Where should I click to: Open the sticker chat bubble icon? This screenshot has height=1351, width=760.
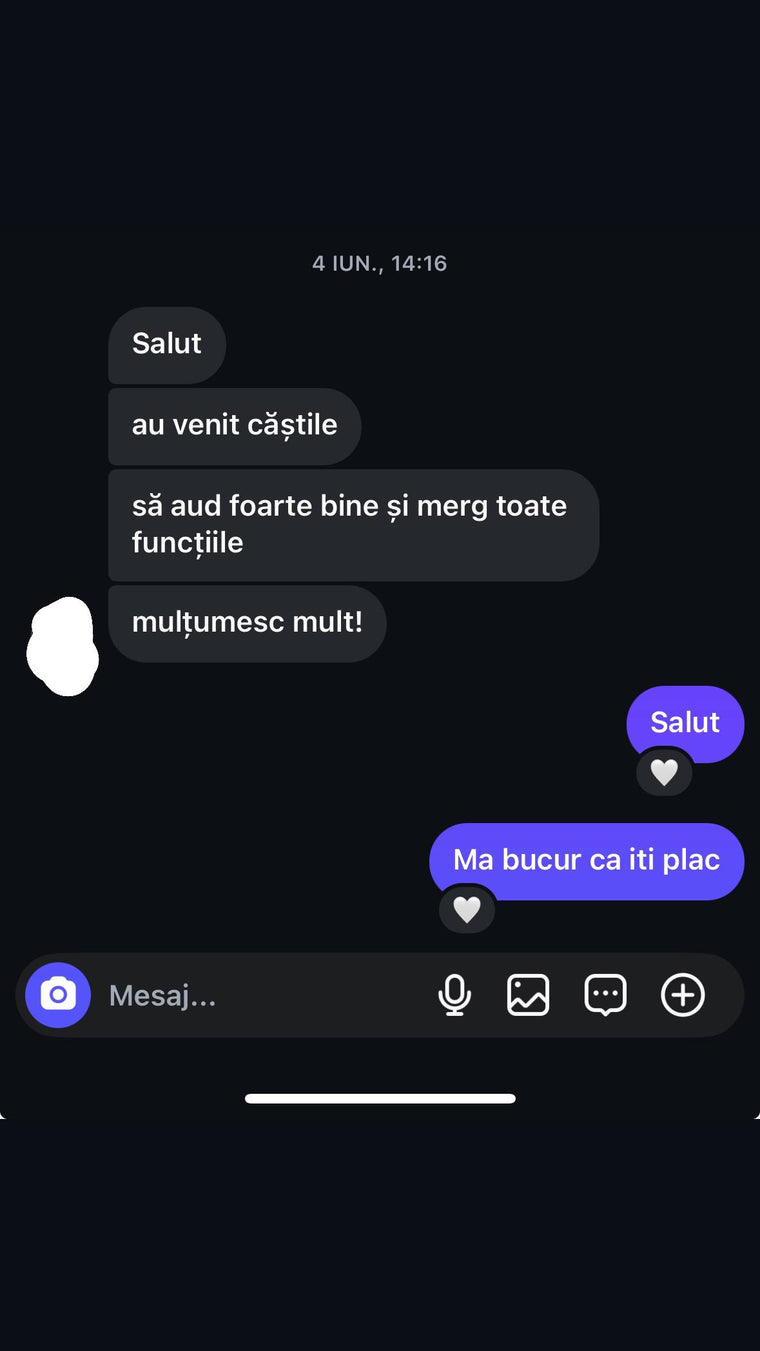605,995
